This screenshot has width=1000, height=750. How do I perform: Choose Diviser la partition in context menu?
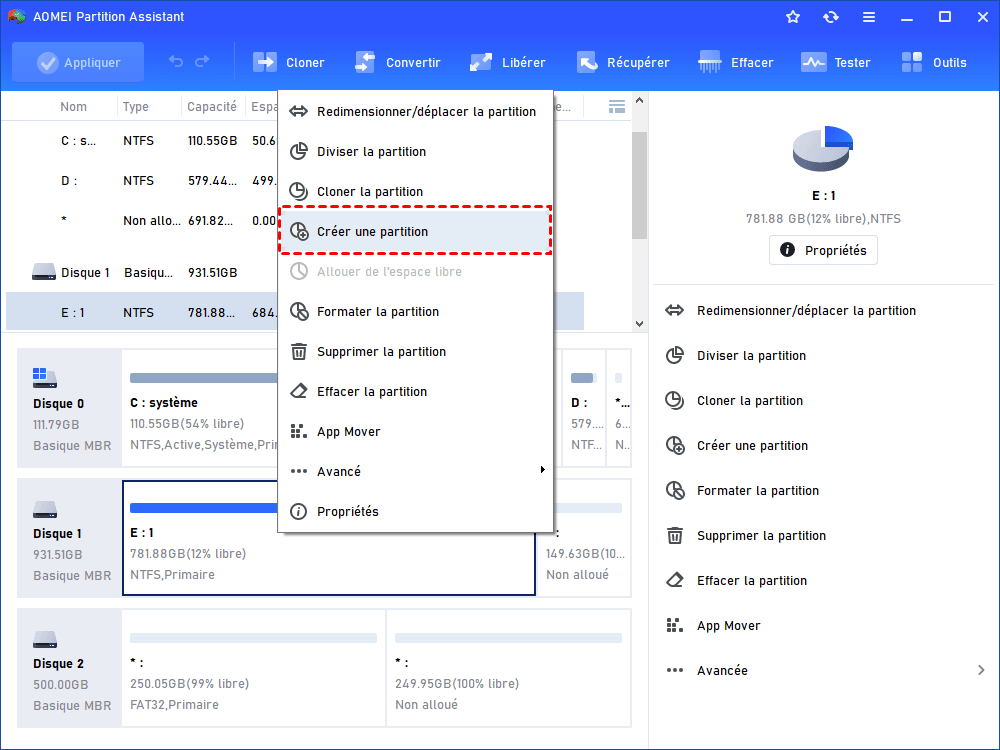coord(415,152)
